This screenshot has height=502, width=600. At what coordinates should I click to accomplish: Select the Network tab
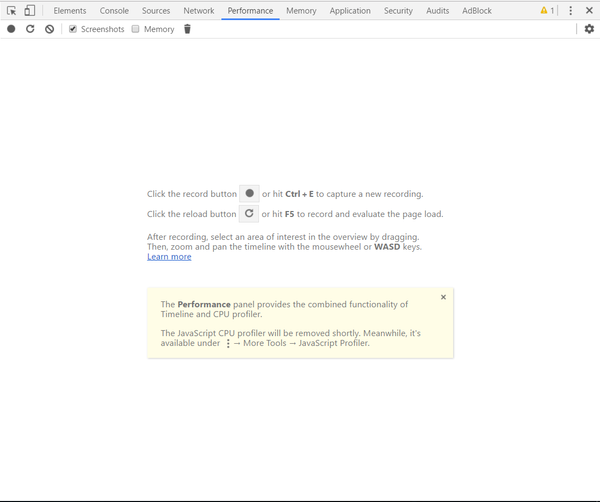tap(199, 11)
